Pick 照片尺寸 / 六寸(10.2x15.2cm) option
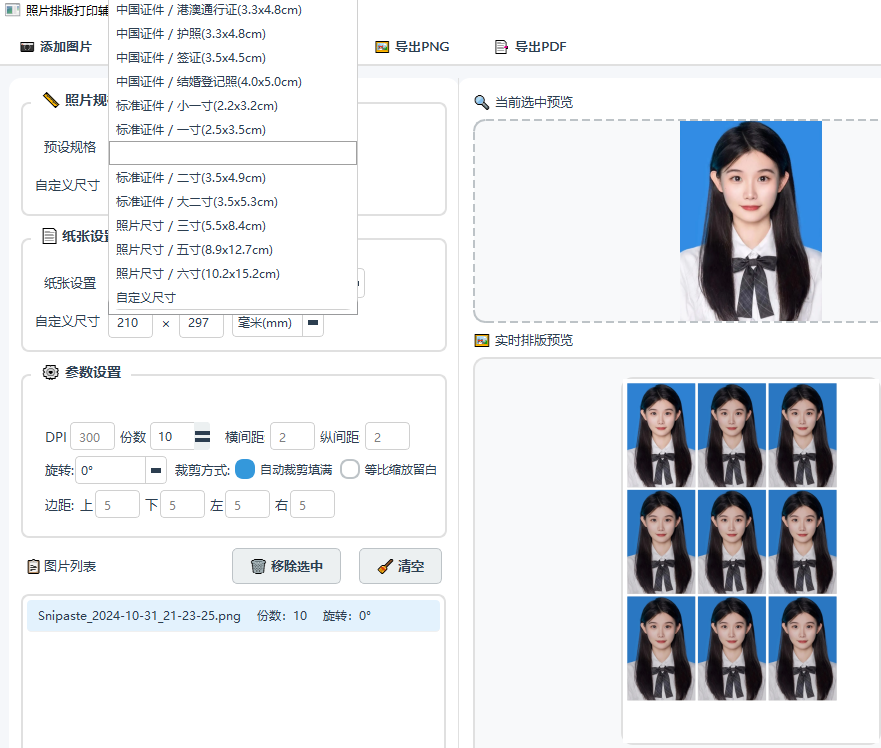881x748 pixels. (198, 274)
